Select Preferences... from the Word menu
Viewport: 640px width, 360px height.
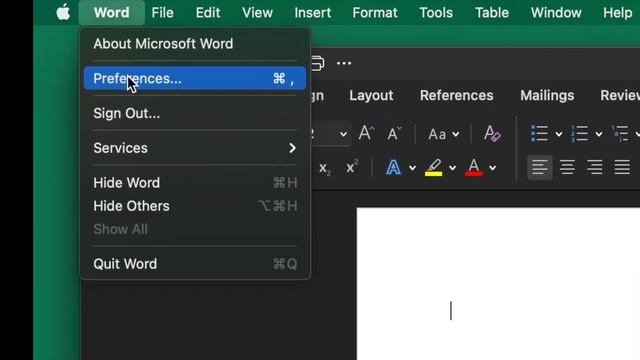click(x=195, y=78)
